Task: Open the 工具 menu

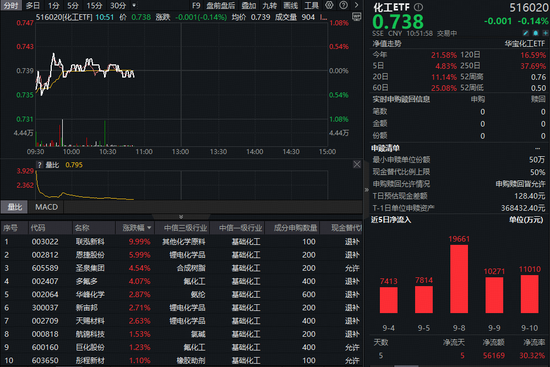Action: tap(311, 6)
